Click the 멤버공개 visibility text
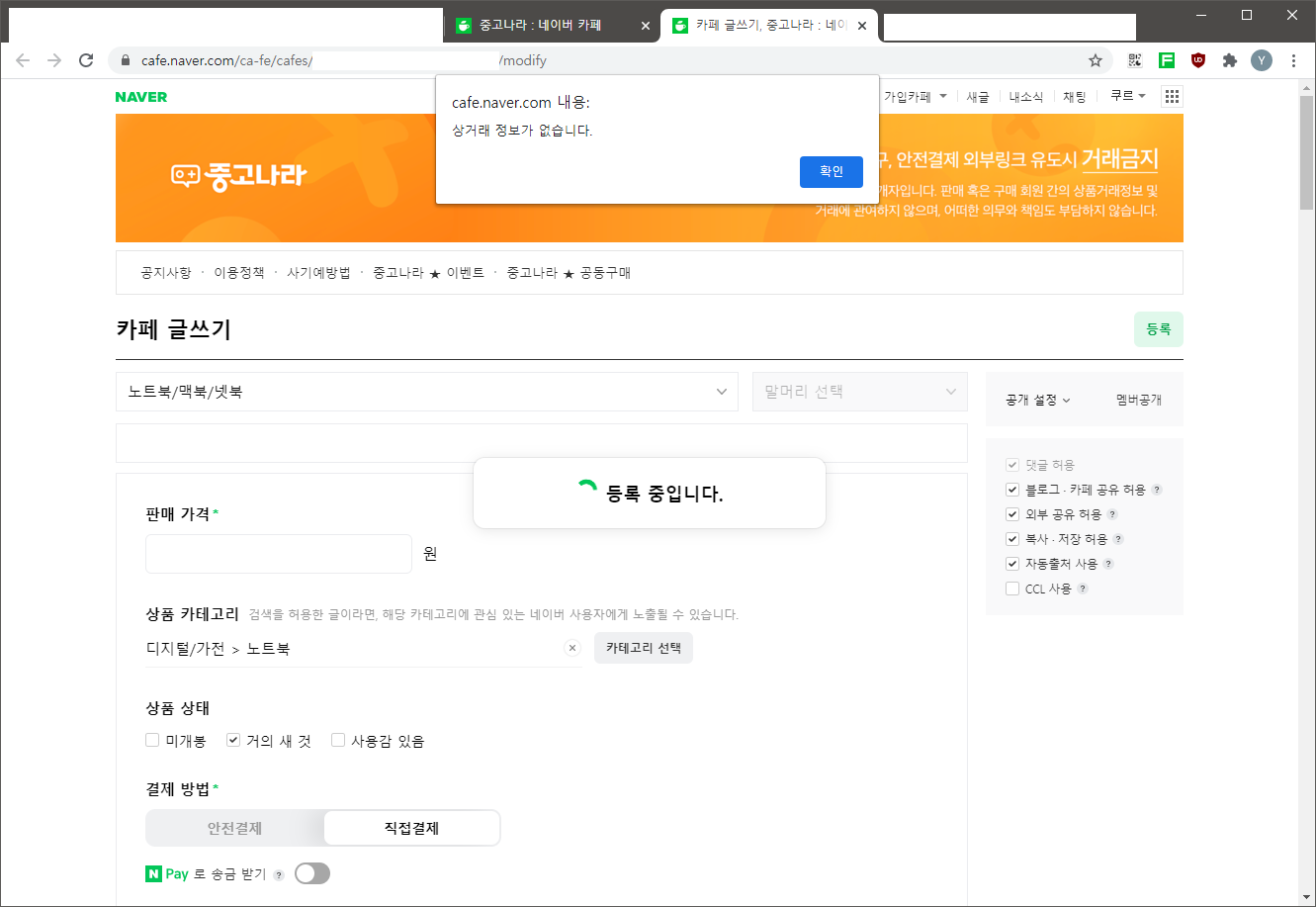This screenshot has height=907, width=1316. [1139, 401]
